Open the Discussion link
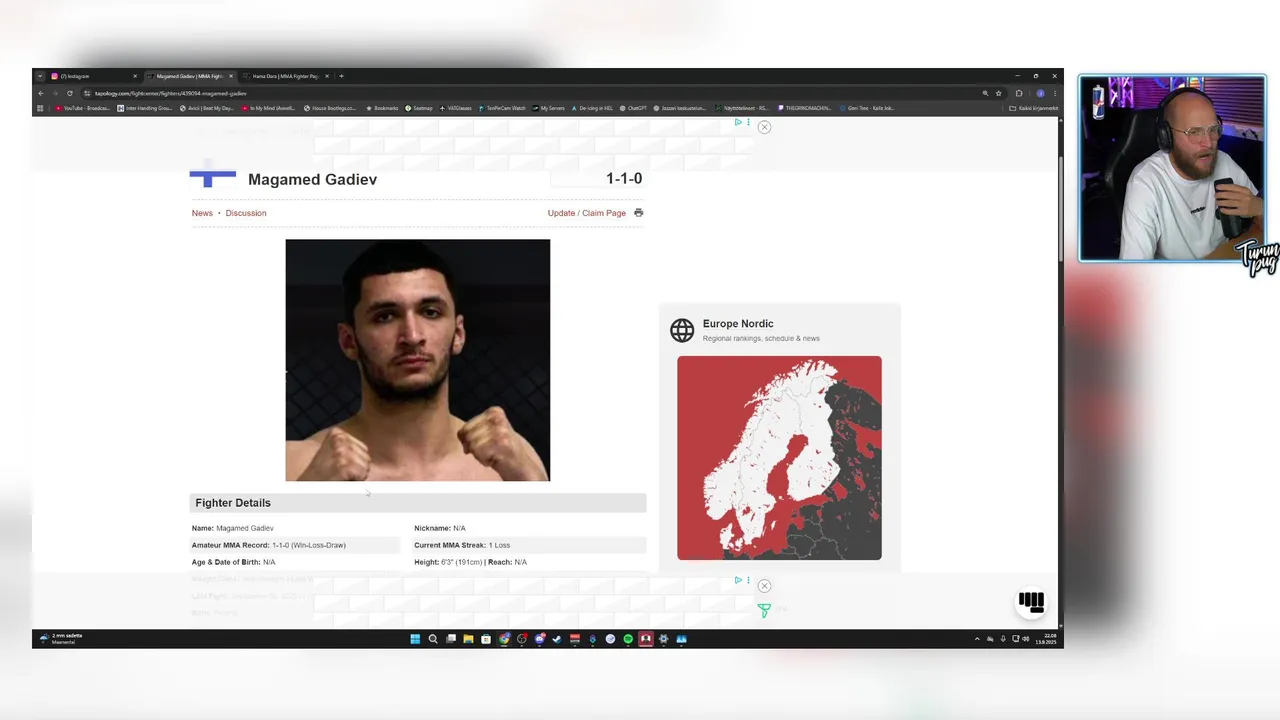The image size is (1280, 720). [246, 213]
